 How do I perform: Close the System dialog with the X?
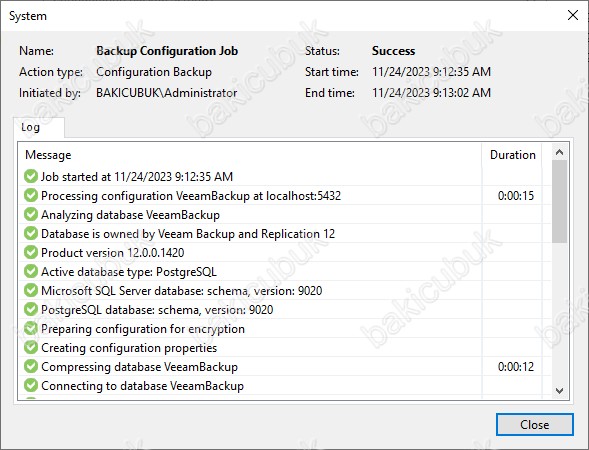(572, 15)
